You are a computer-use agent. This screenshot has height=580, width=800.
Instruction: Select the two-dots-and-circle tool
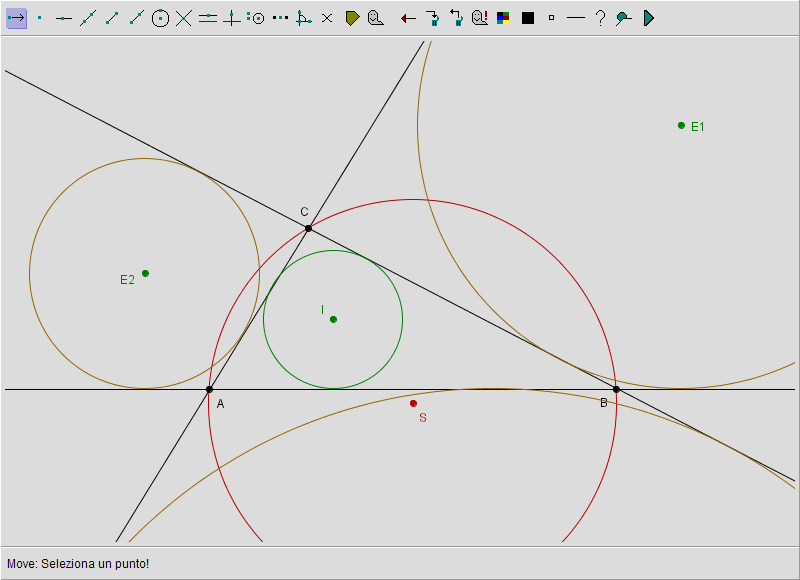pyautogui.click(x=256, y=18)
